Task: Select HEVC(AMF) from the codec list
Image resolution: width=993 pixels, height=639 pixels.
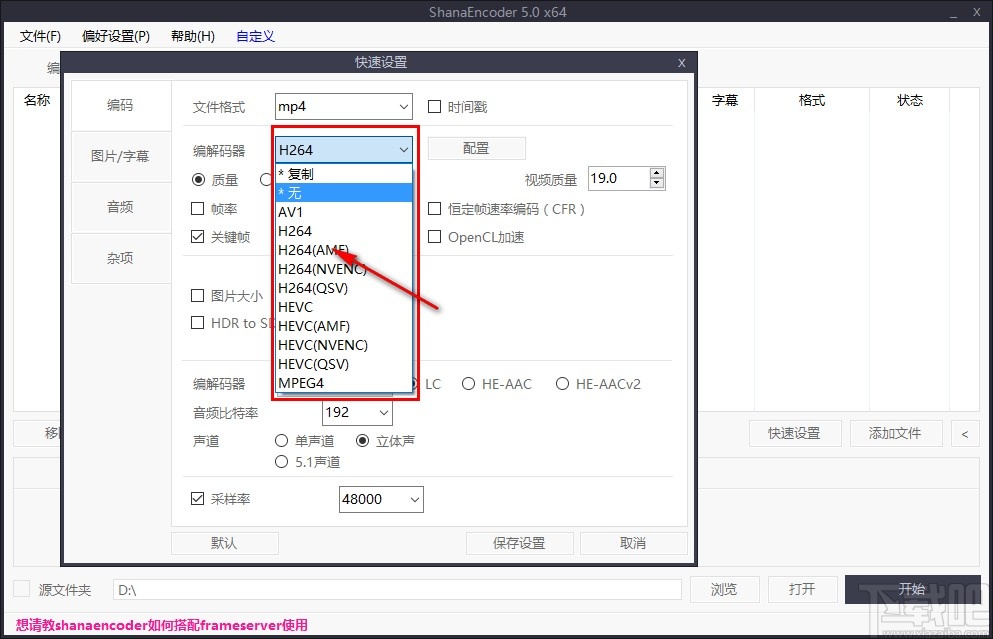Action: click(x=344, y=326)
